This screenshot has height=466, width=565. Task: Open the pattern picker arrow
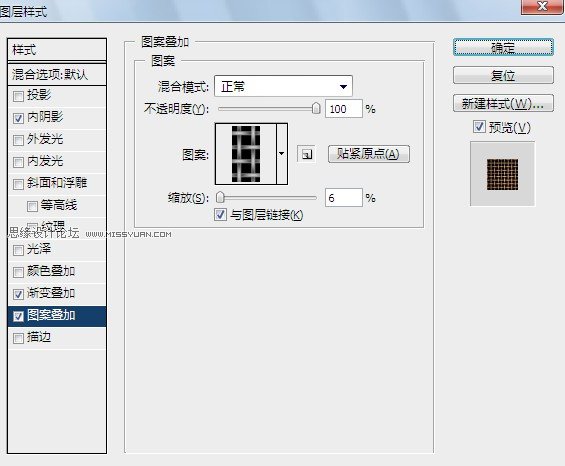click(282, 154)
